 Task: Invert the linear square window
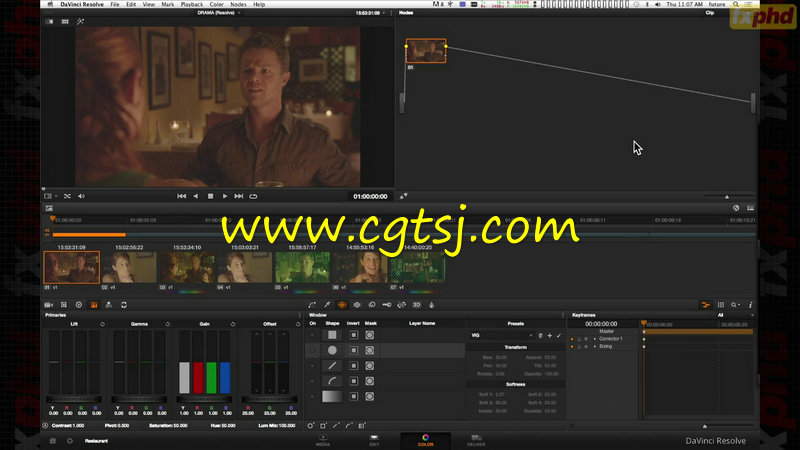point(353,335)
